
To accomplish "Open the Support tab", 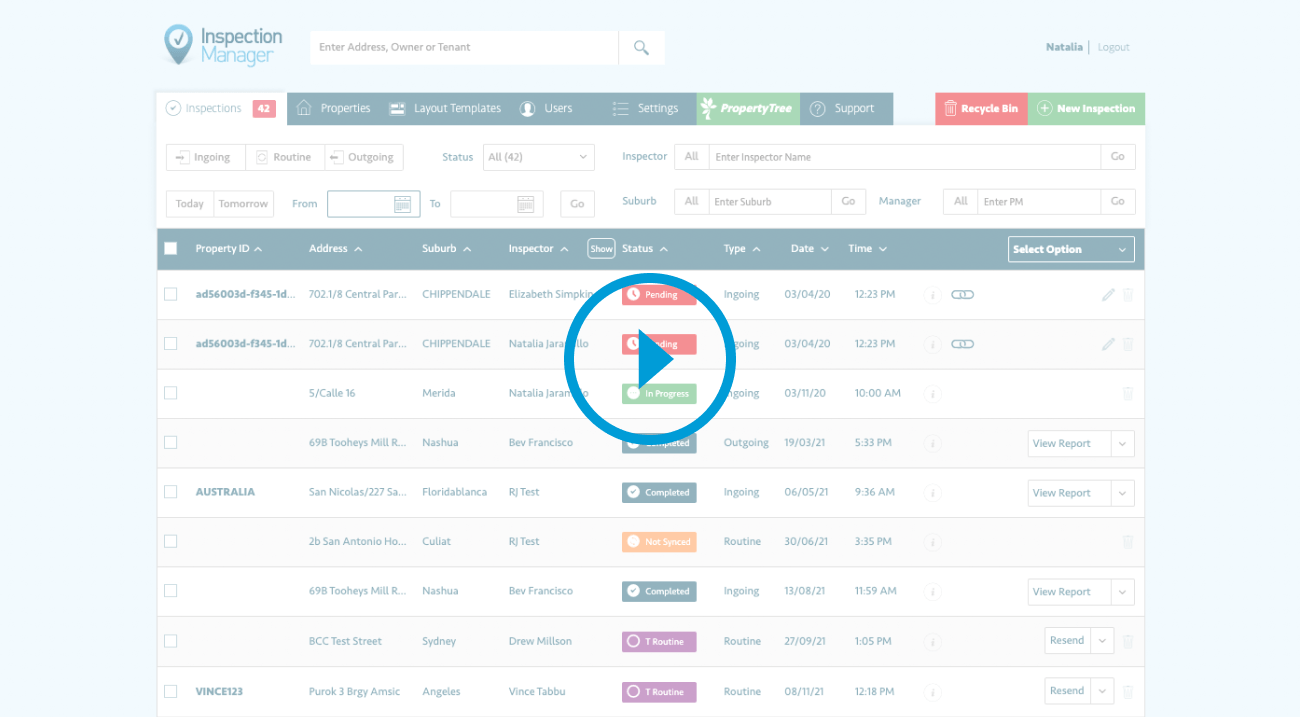I will 842,108.
